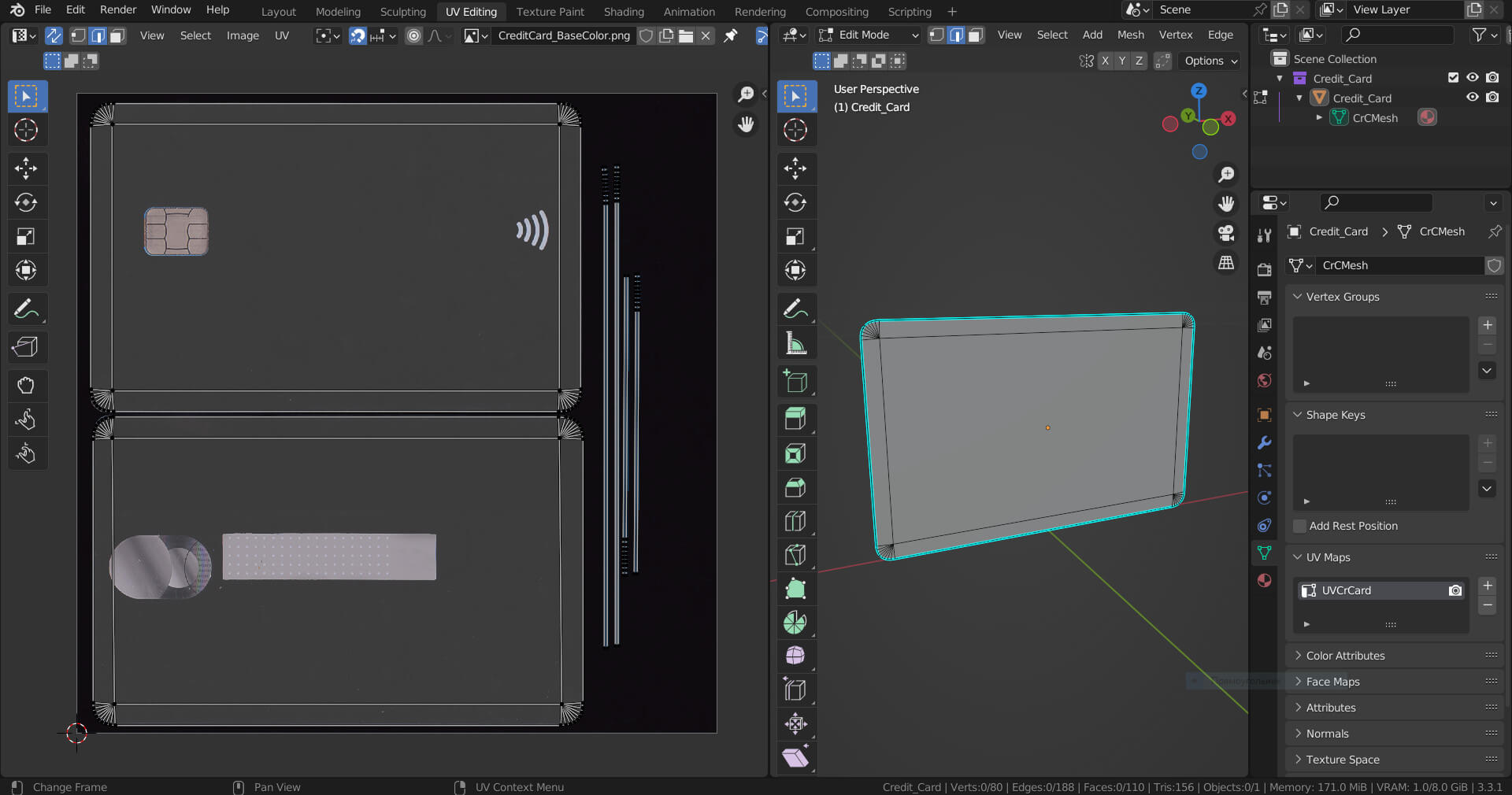Add a new UV map with plus button

tap(1487, 586)
